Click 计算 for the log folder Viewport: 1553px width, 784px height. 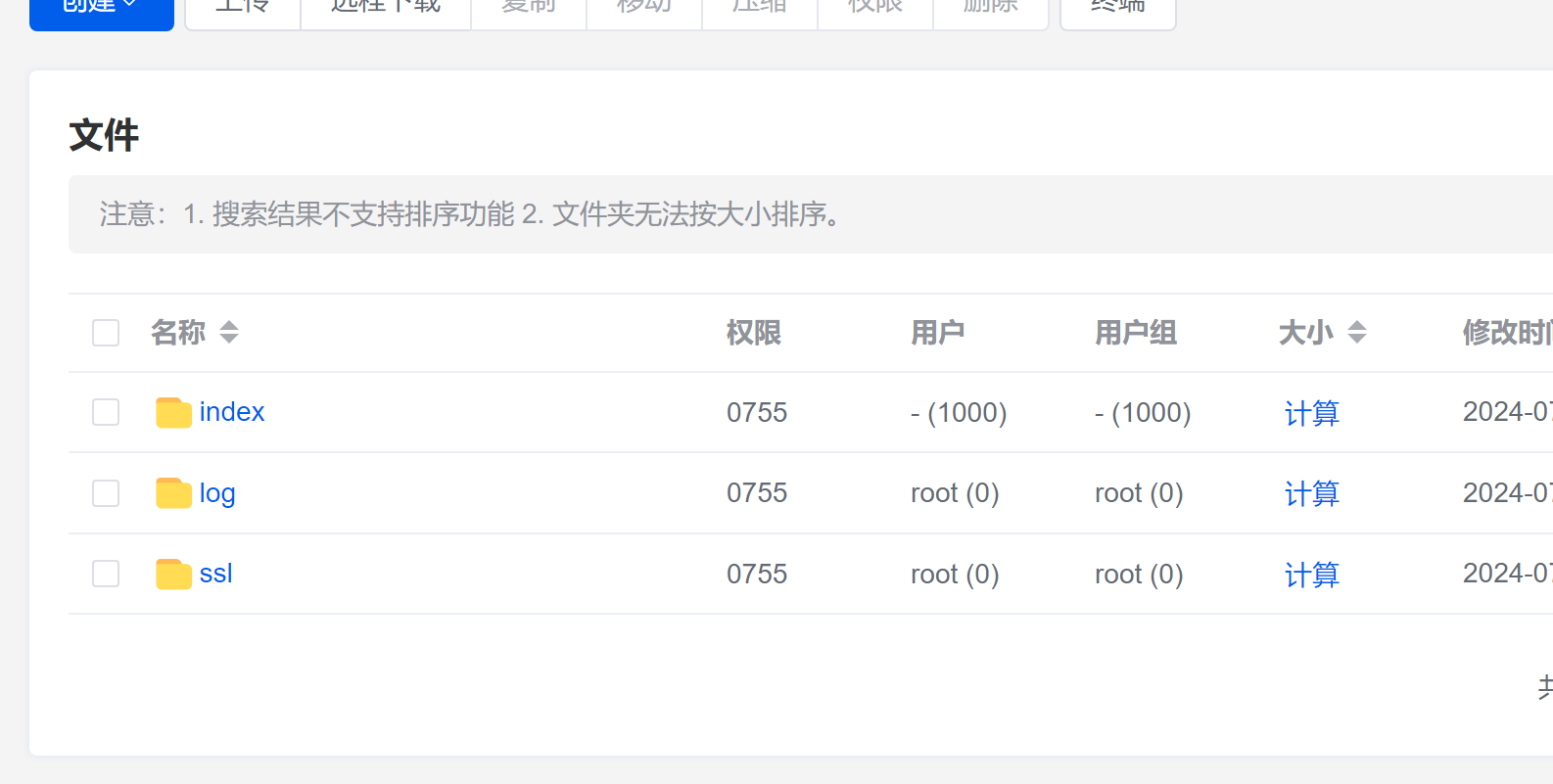point(1311,493)
